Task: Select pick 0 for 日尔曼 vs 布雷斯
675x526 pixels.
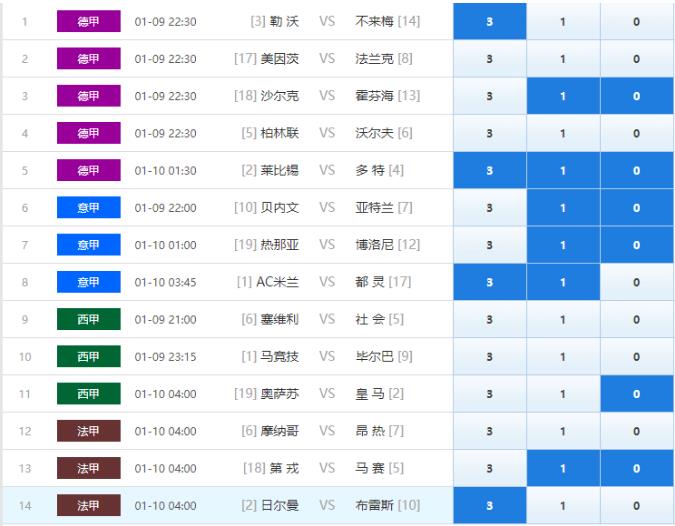Action: point(637,506)
